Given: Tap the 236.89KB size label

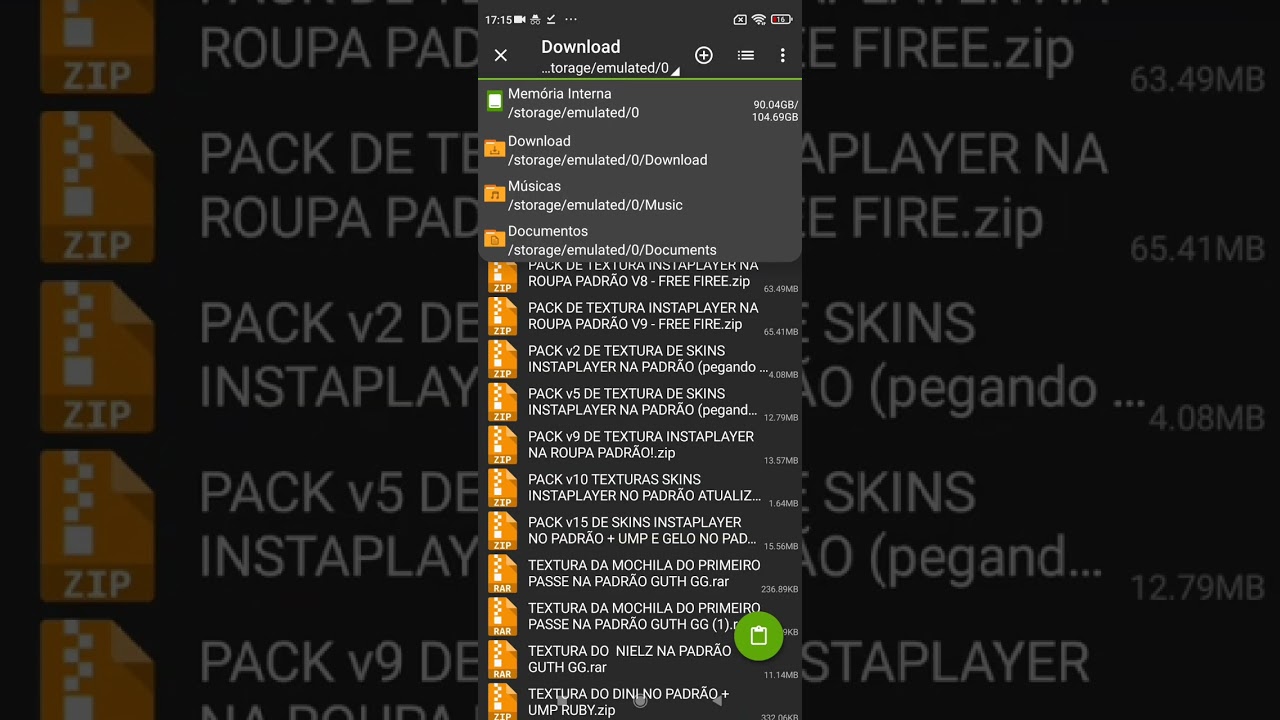Looking at the screenshot, I should (779, 589).
